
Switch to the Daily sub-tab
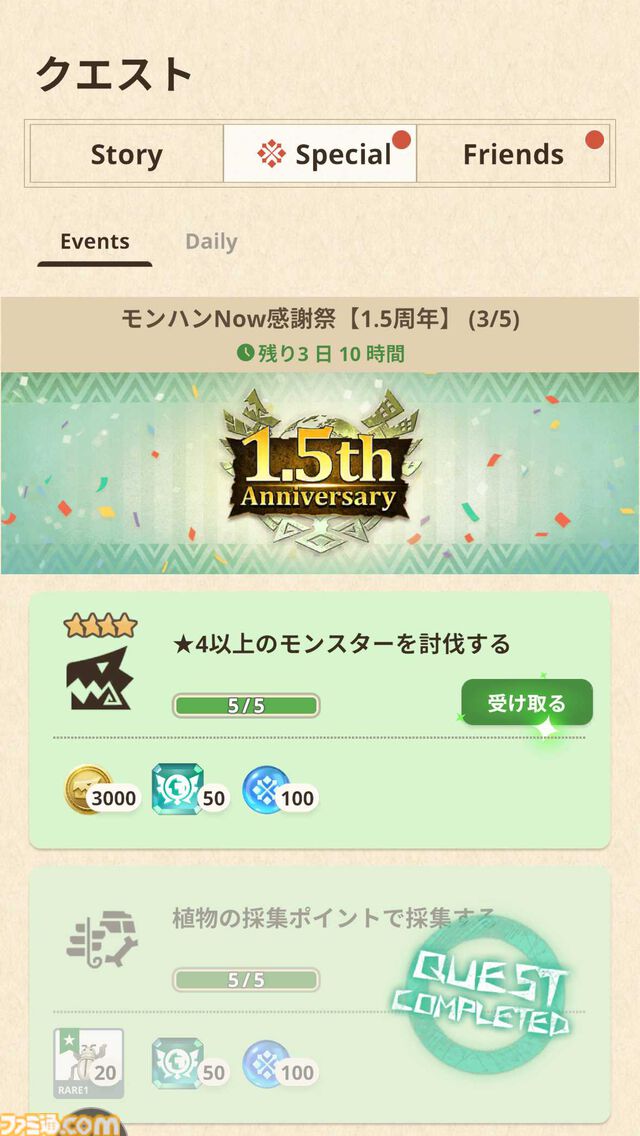pyautogui.click(x=211, y=242)
